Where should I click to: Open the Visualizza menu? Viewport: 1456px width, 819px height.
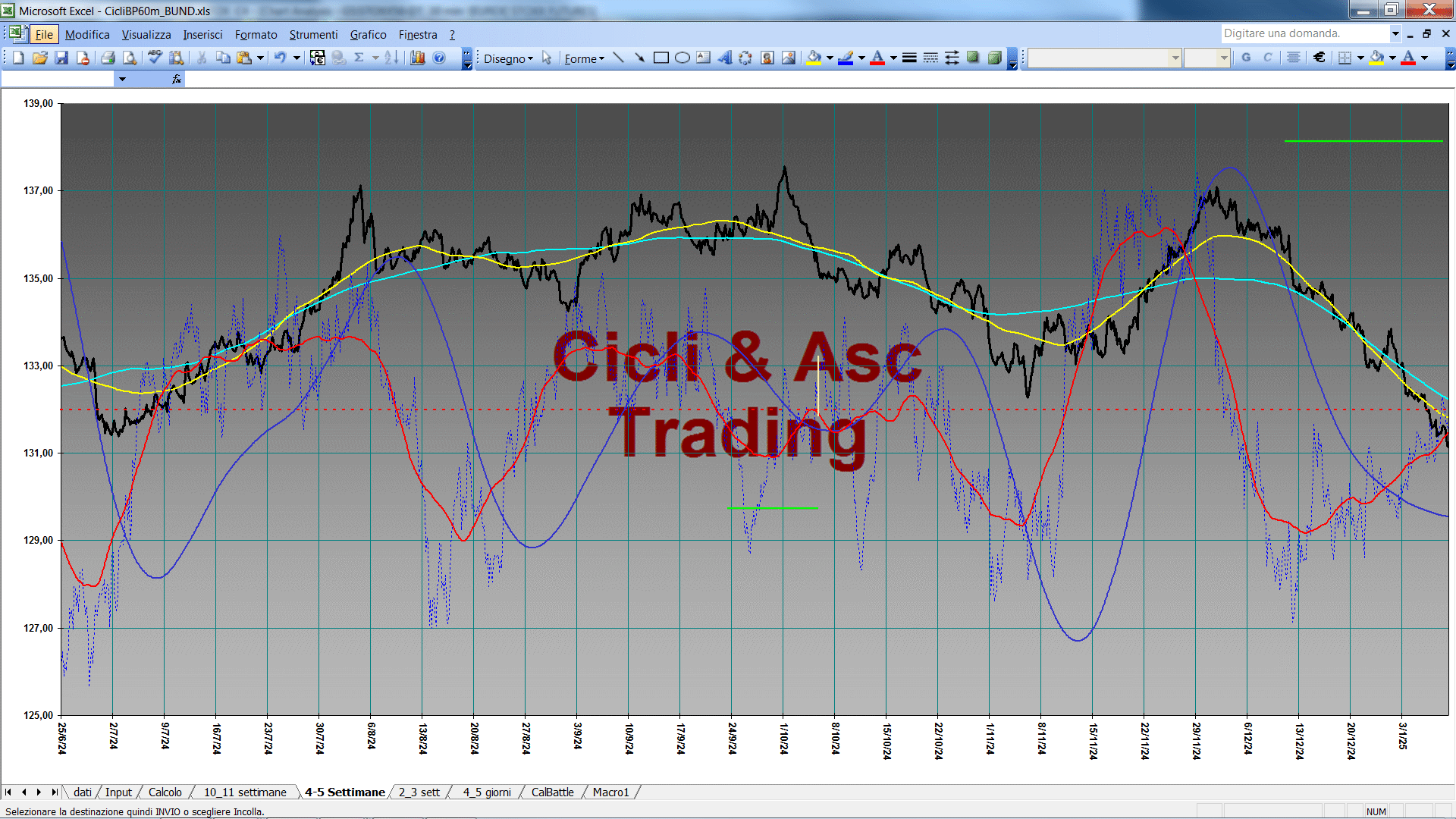click(x=146, y=34)
